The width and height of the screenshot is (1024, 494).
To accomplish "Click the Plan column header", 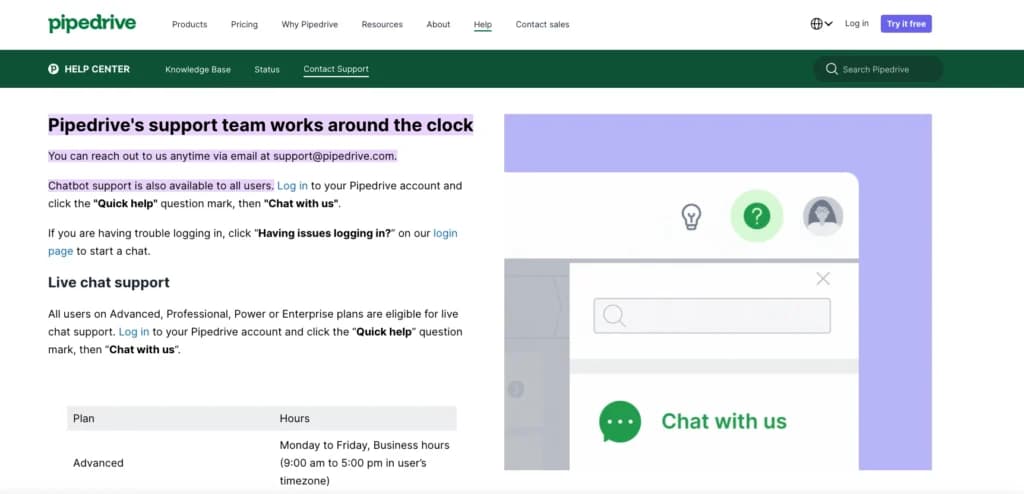I will (x=84, y=418).
